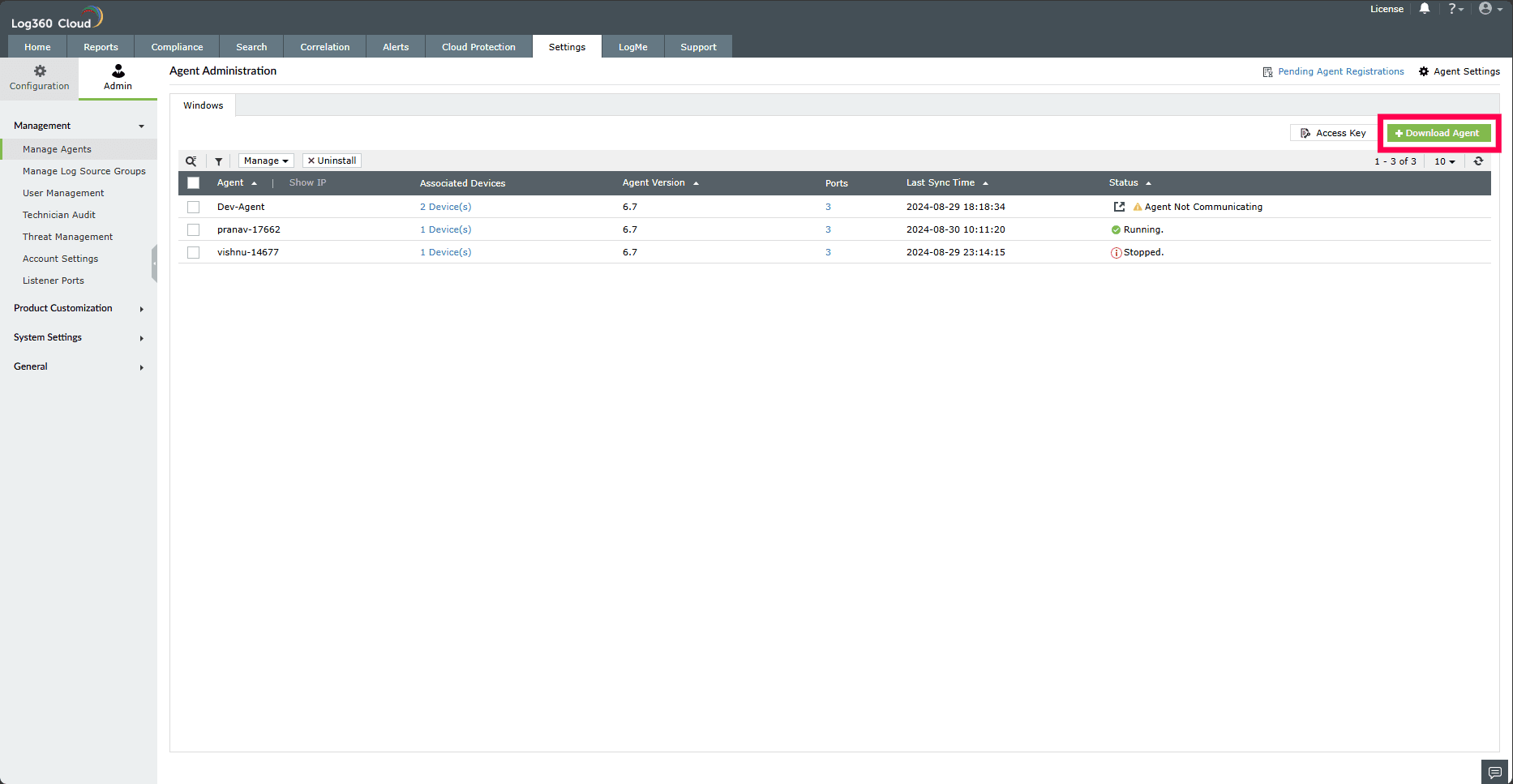Open Listener Ports in sidebar
Image resolution: width=1513 pixels, height=784 pixels.
click(54, 281)
